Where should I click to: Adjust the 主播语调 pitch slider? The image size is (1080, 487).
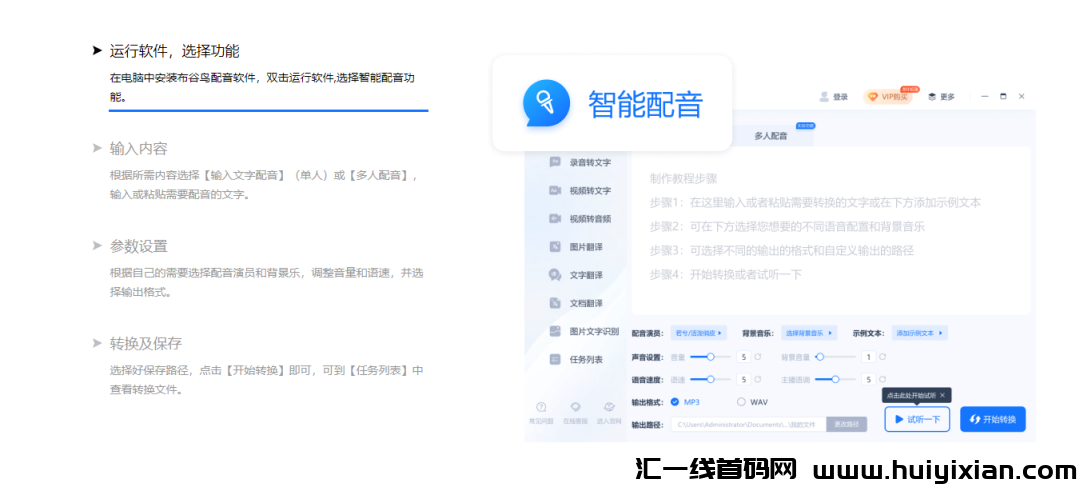835,379
